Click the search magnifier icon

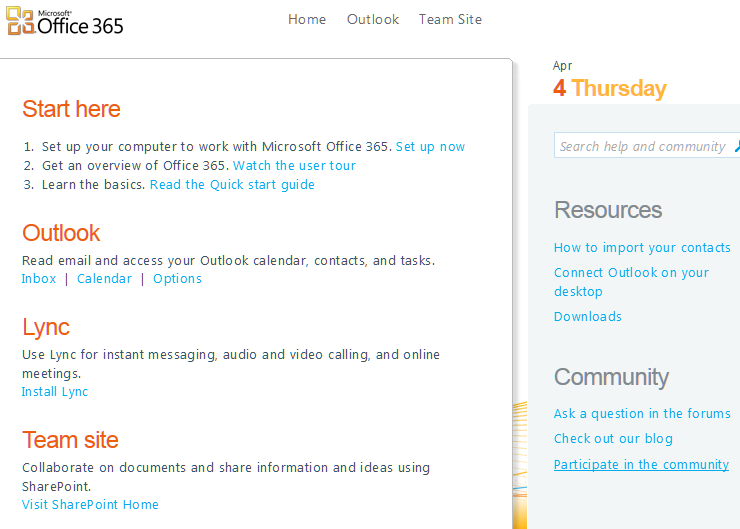[737, 146]
